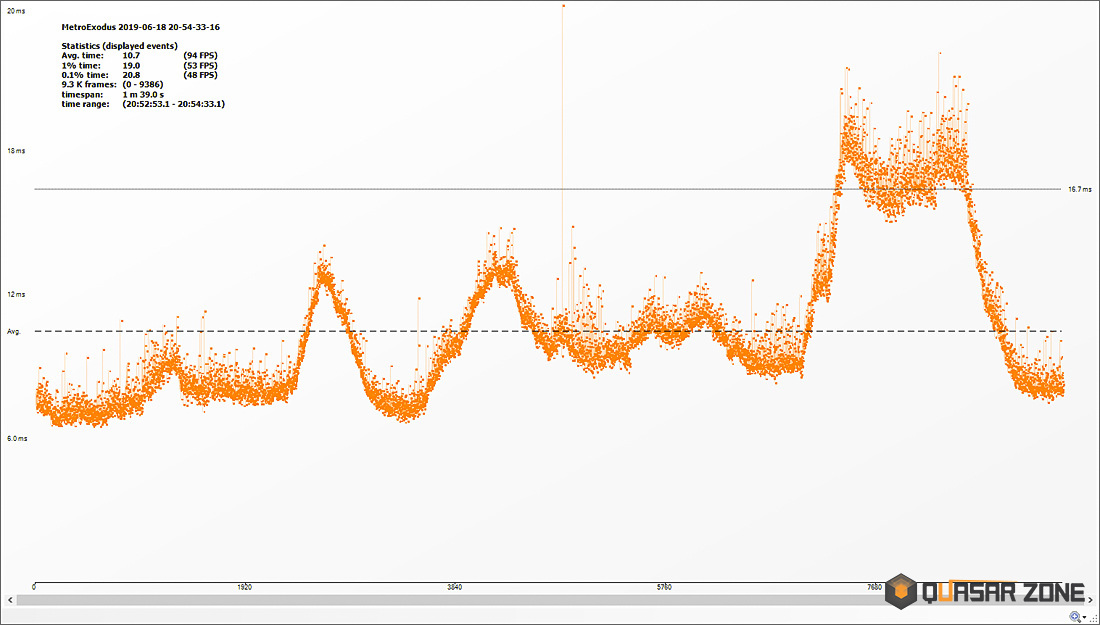Click the horizontal scrollbar thumb

pyautogui.click(x=550, y=600)
